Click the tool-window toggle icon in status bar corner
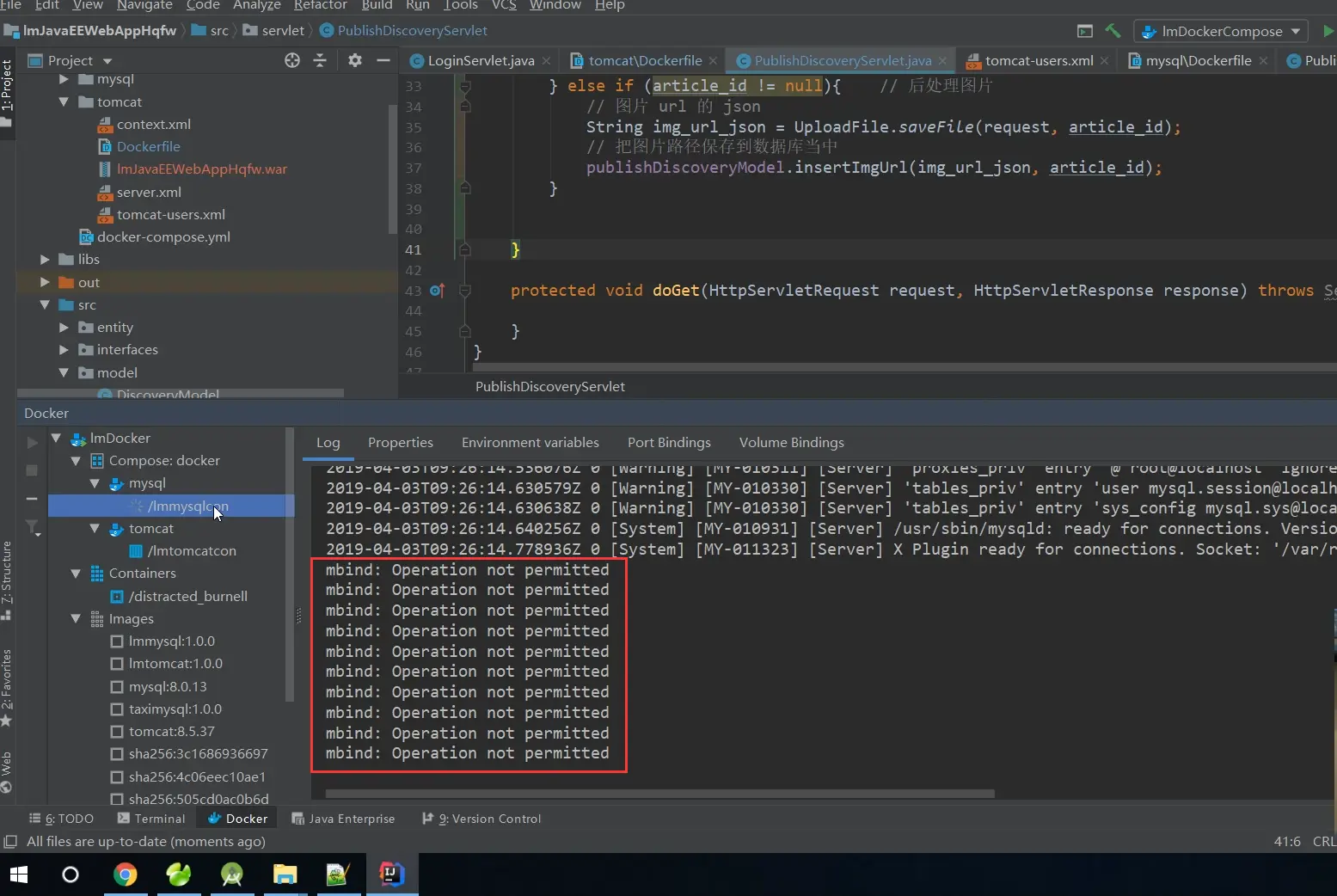 tap(10, 842)
